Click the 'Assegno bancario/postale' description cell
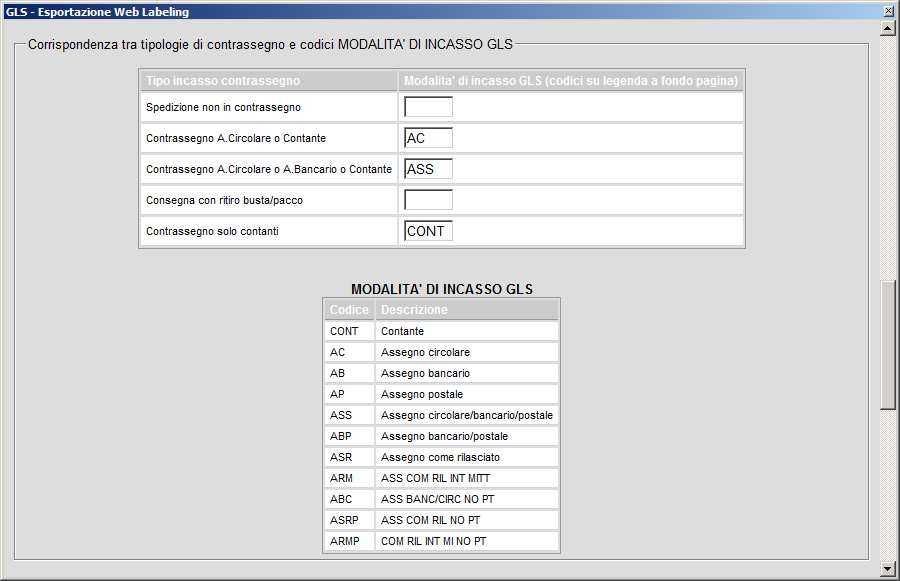 pyautogui.click(x=467, y=436)
